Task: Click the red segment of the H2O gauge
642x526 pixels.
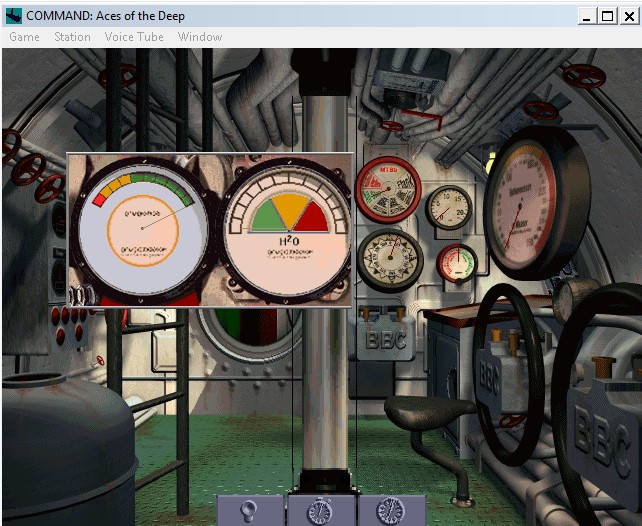Action: click(x=313, y=219)
